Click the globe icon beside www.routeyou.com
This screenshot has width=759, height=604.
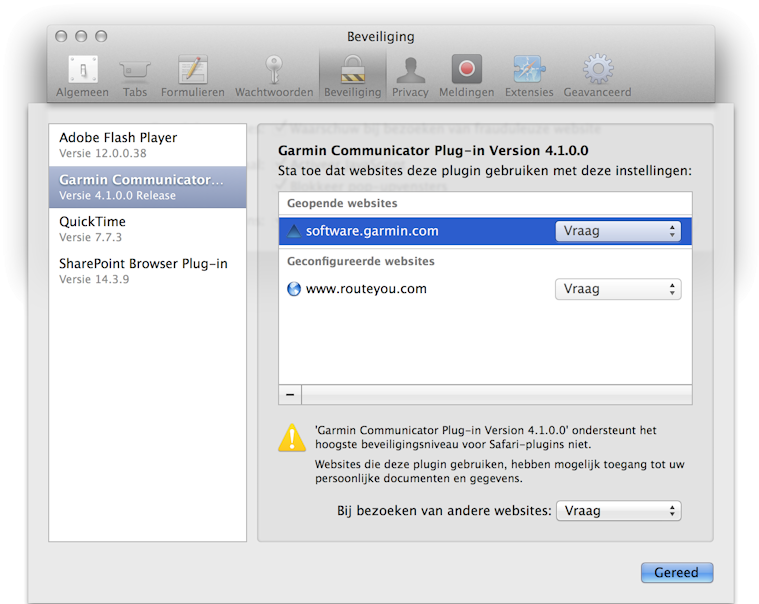pyautogui.click(x=294, y=289)
